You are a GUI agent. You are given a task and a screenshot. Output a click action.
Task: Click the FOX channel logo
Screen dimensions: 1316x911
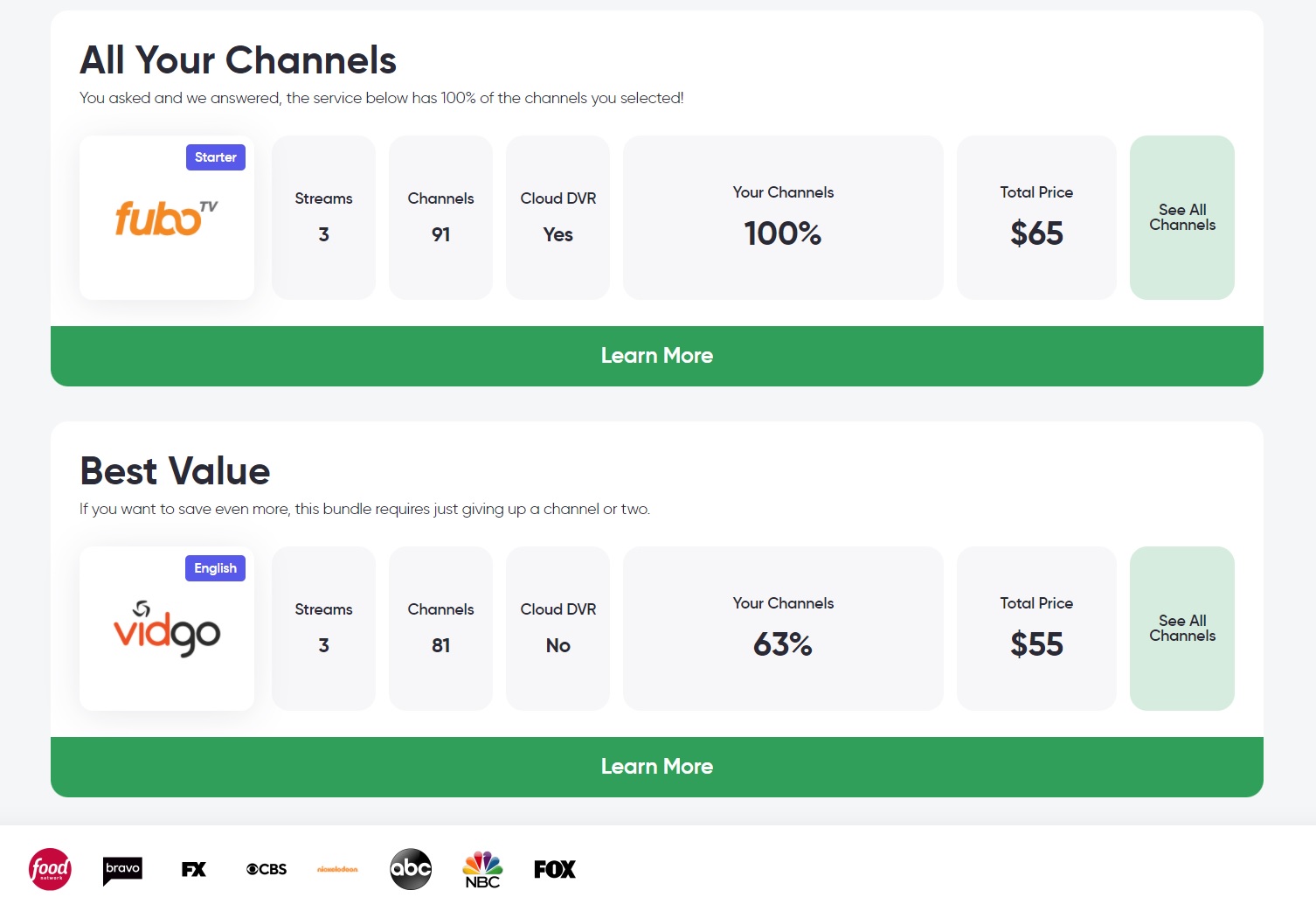[555, 869]
